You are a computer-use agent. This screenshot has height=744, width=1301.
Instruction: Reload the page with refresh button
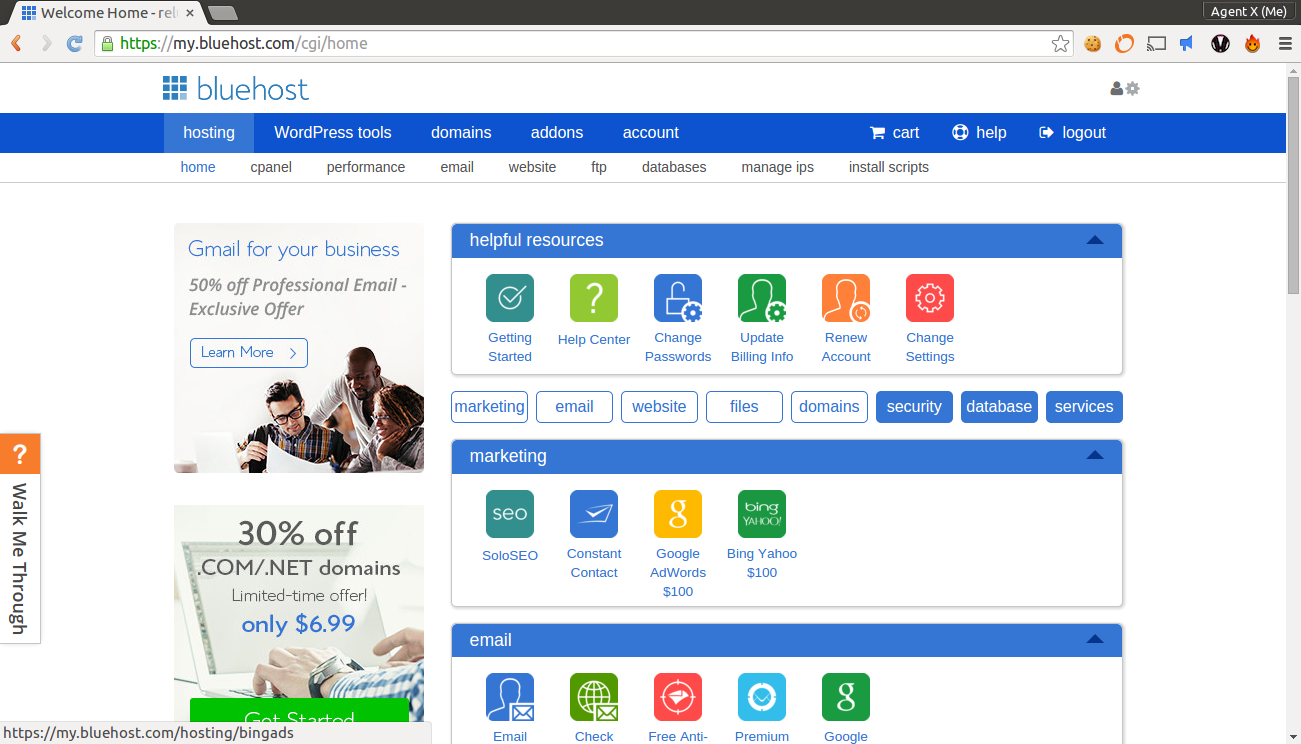pyautogui.click(x=74, y=43)
